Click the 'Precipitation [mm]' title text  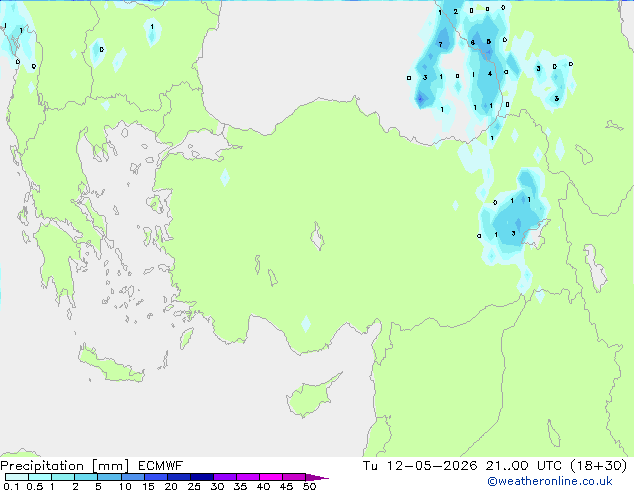65,466
